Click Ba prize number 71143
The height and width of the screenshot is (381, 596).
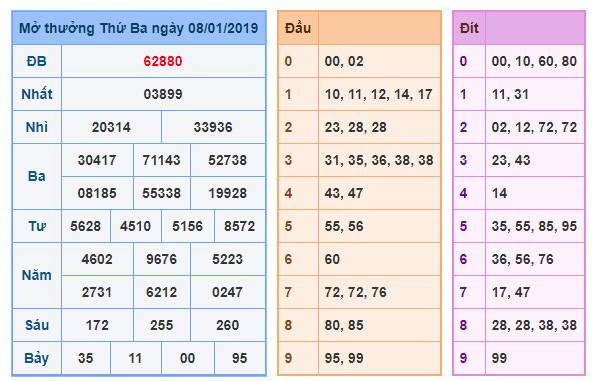[x=162, y=160]
